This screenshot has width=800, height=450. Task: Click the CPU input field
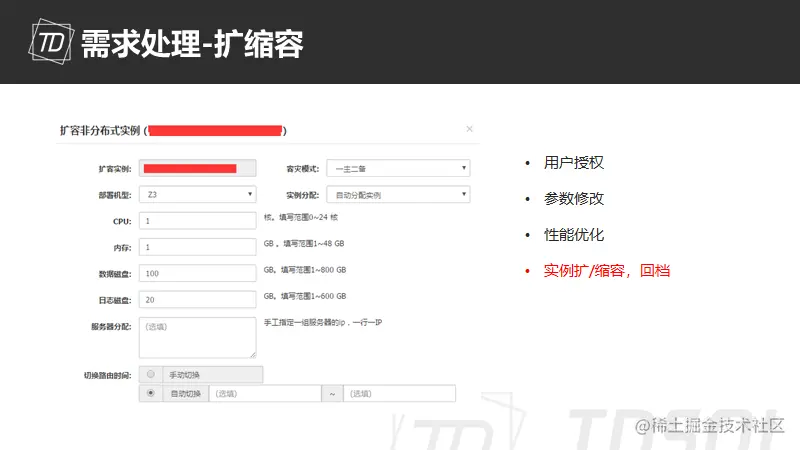197,221
